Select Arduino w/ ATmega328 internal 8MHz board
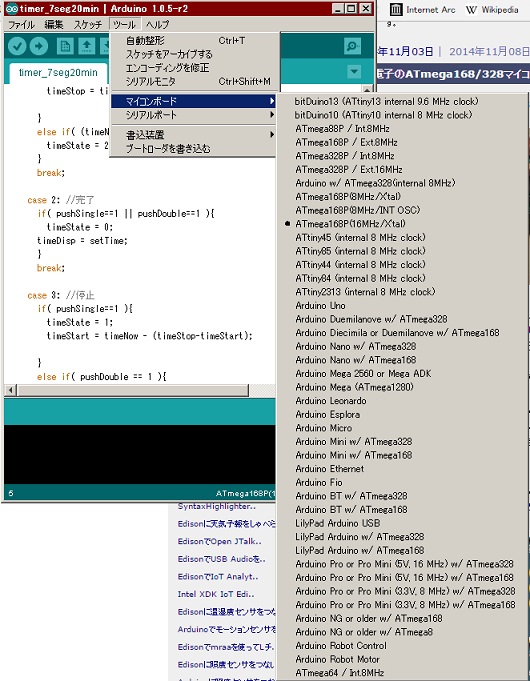Viewport: 530px width, 681px height. point(402,183)
